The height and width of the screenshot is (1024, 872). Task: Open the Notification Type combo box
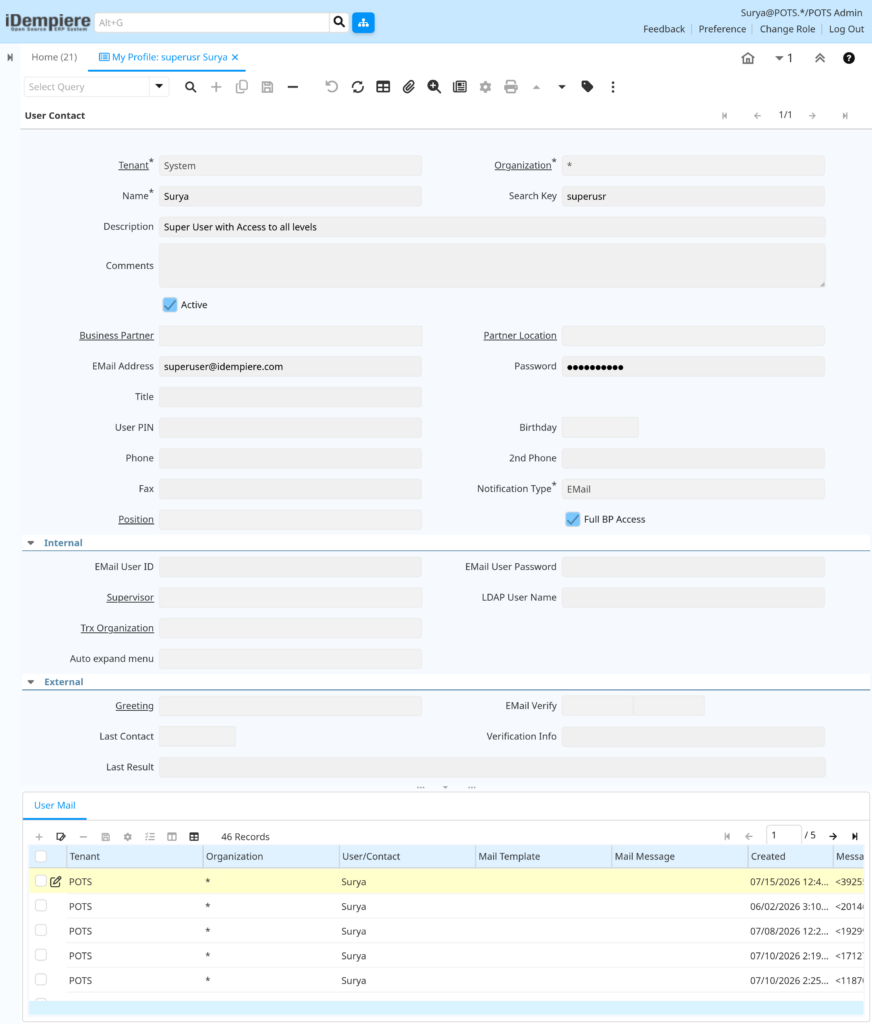tap(693, 489)
